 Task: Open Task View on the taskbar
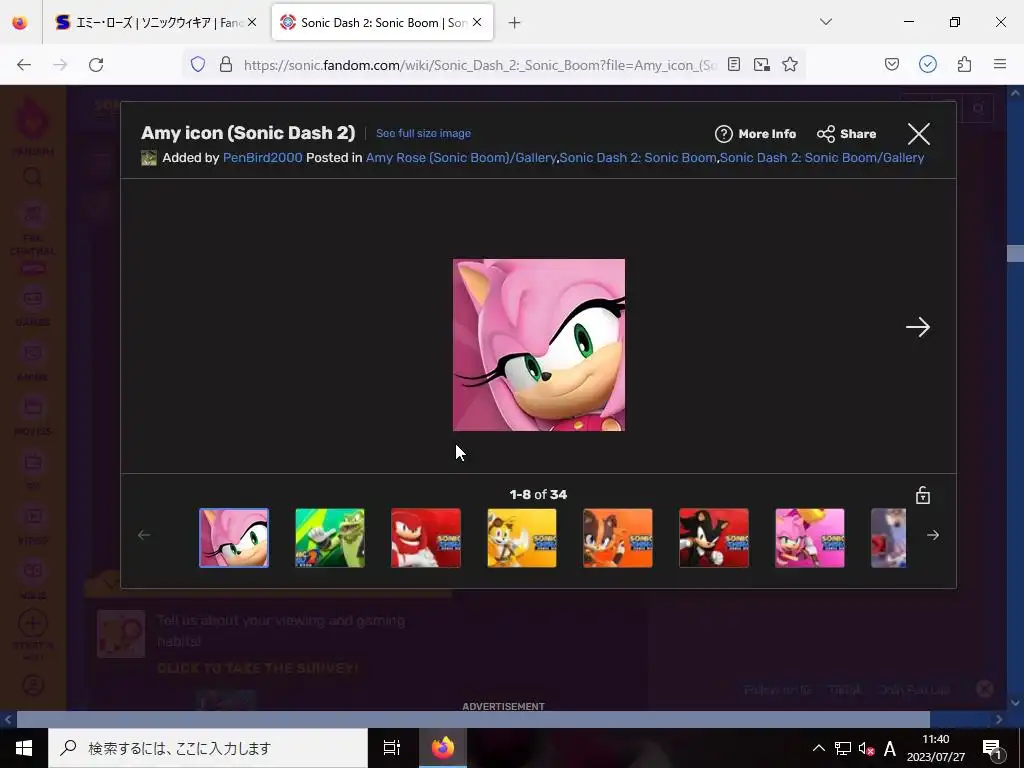(391, 748)
